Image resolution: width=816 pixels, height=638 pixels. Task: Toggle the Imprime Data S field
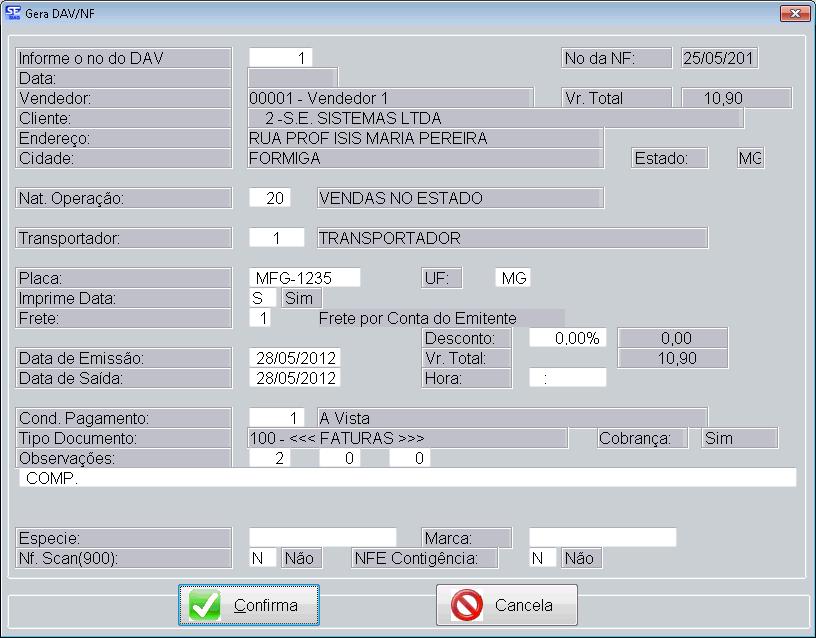[262, 298]
